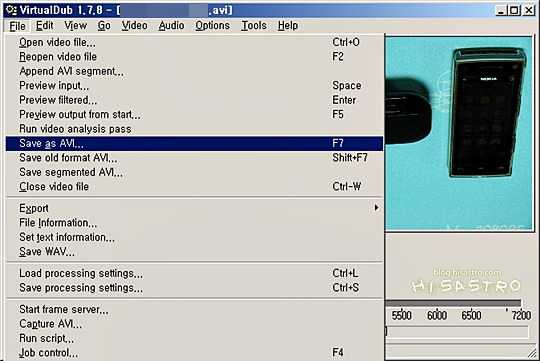Open the Edit menu
Image resolution: width=540 pixels, height=361 pixels.
tap(45, 26)
